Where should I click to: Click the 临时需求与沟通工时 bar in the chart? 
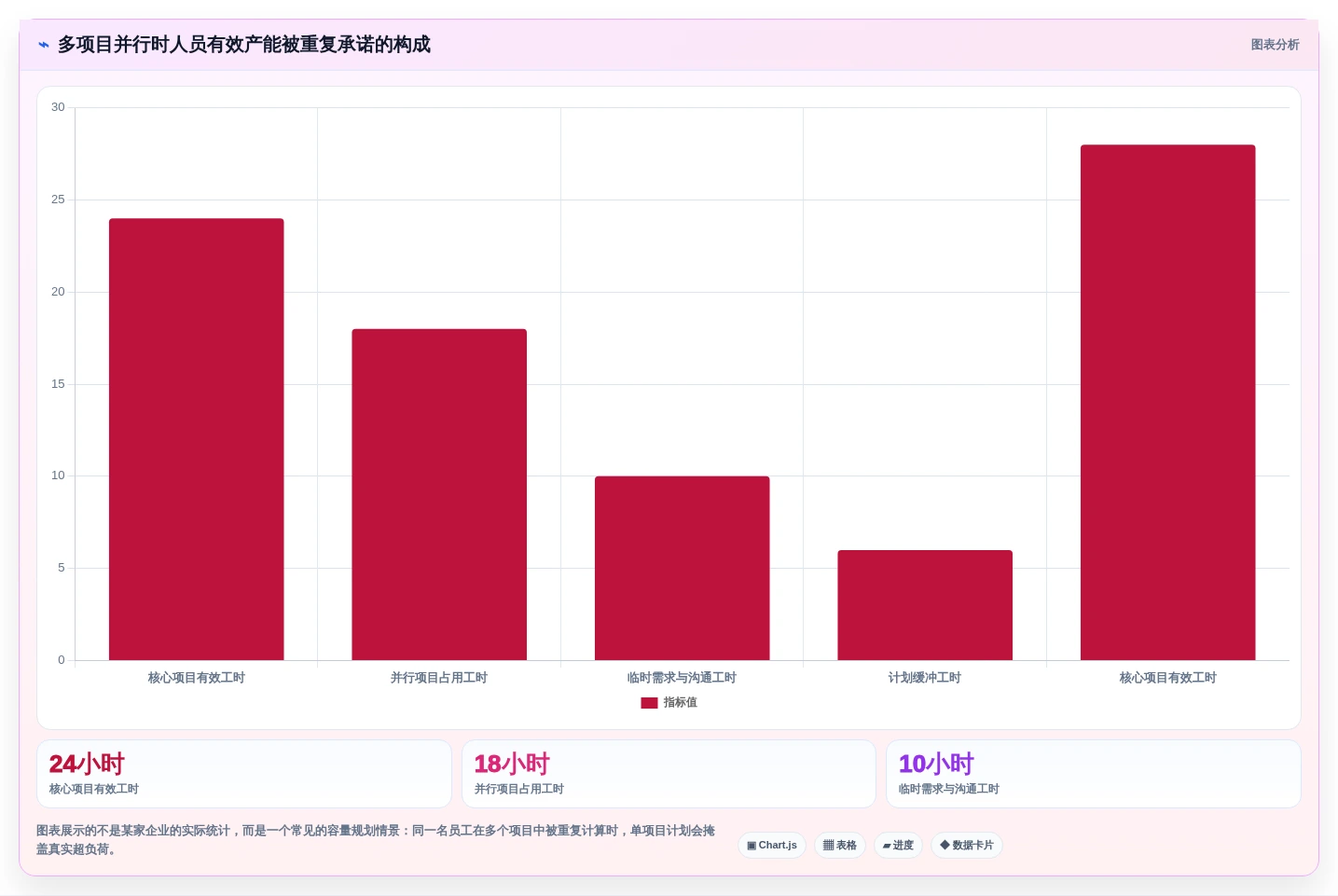coord(683,568)
